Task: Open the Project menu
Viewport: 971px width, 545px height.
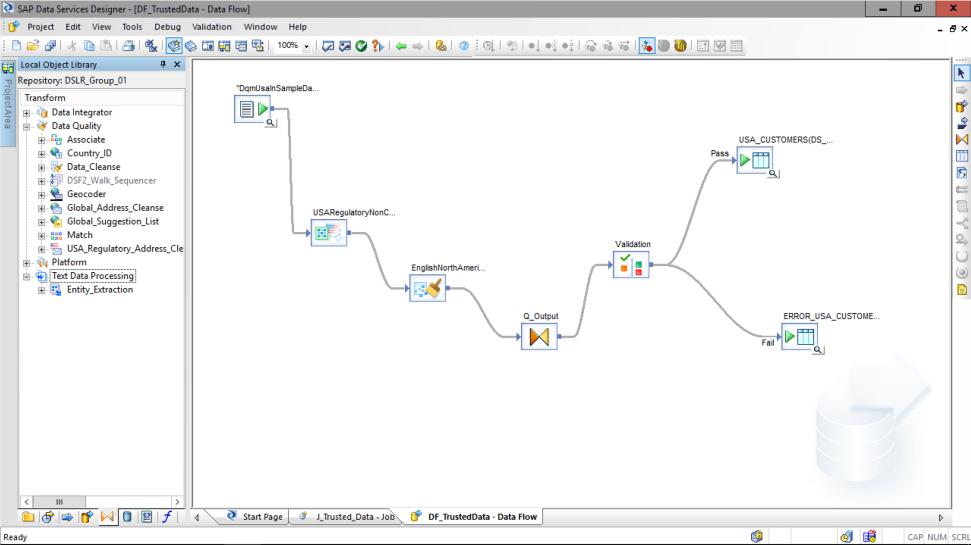Action: 40,27
